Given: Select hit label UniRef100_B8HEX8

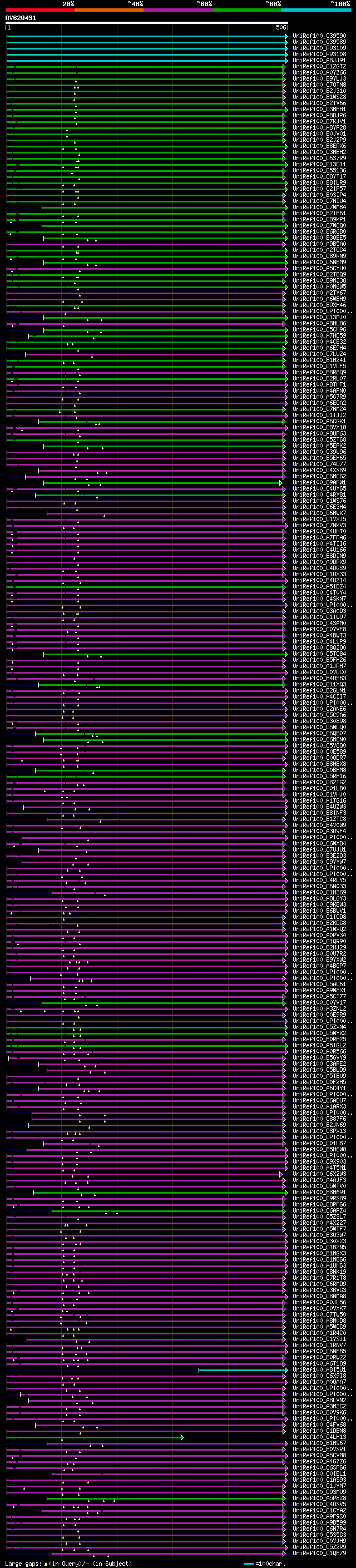Looking at the screenshot, I should coord(319,763).
